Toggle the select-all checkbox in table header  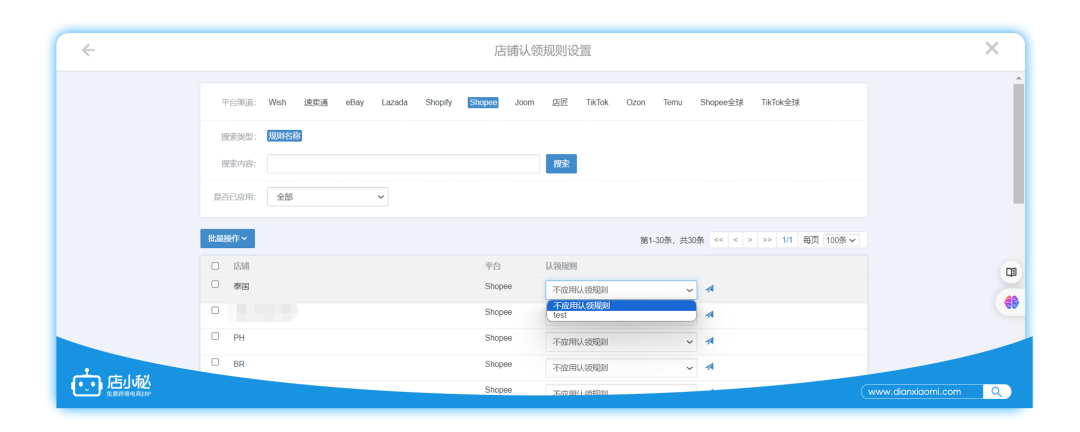215,266
